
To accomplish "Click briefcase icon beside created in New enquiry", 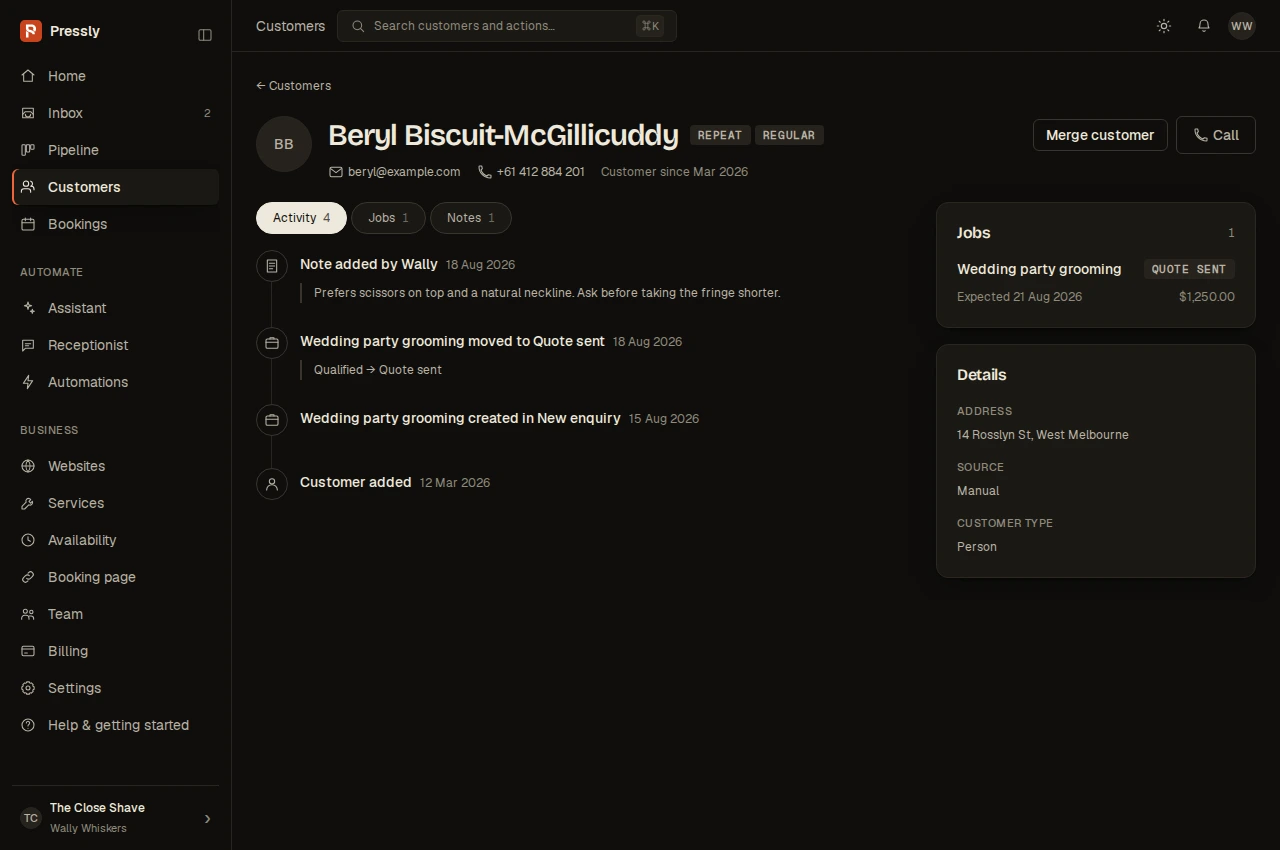I will tap(272, 420).
